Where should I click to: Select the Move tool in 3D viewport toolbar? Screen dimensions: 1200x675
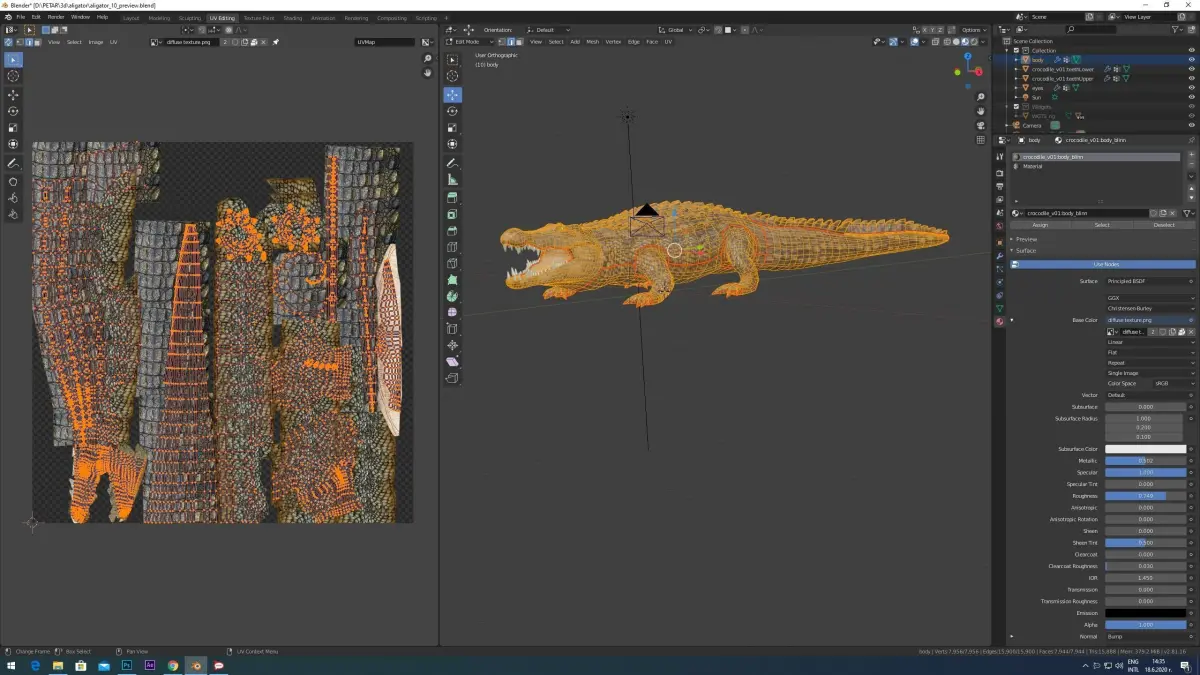[452, 94]
